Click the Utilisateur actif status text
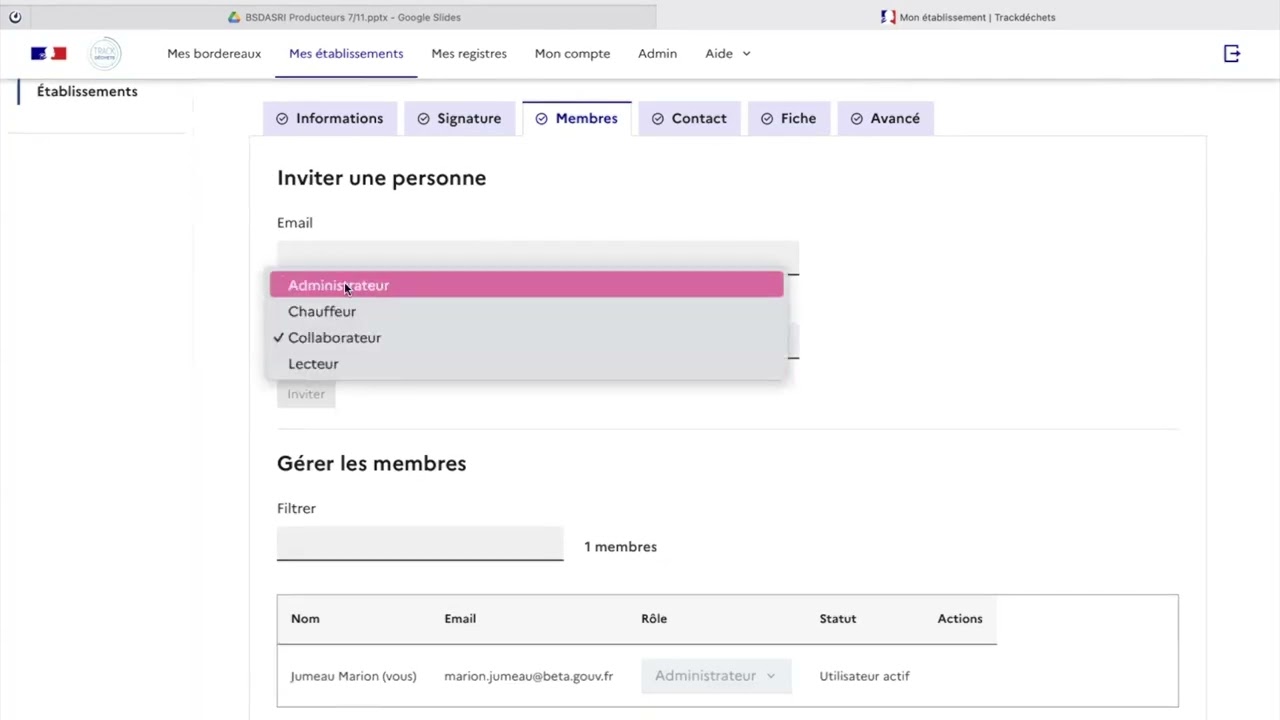Image resolution: width=1280 pixels, height=720 pixels. coord(864,676)
